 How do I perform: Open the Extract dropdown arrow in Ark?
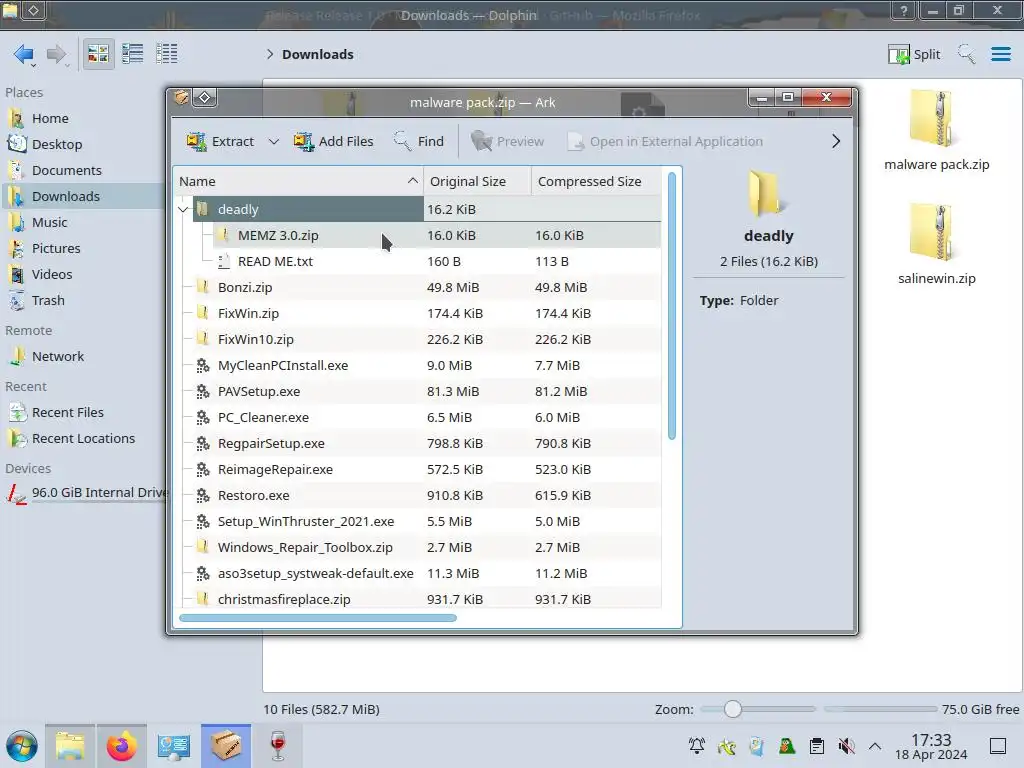(x=274, y=141)
